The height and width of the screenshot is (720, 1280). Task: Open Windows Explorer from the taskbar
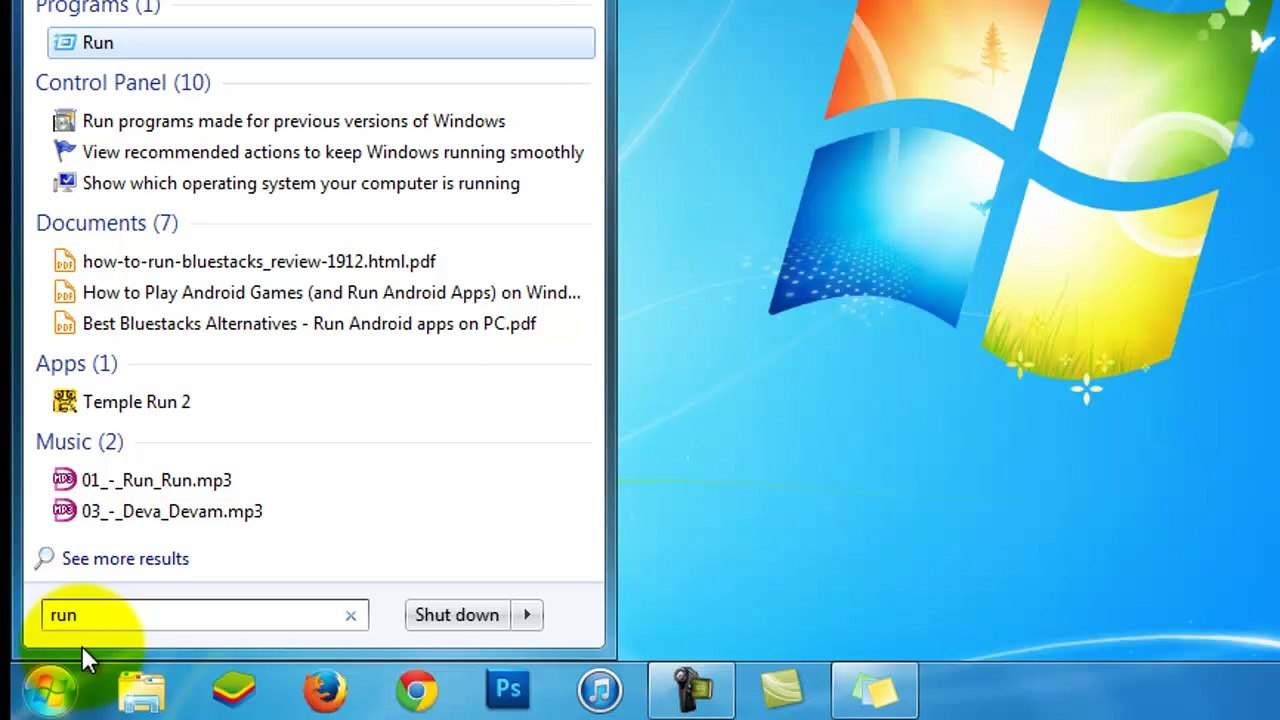(x=142, y=691)
